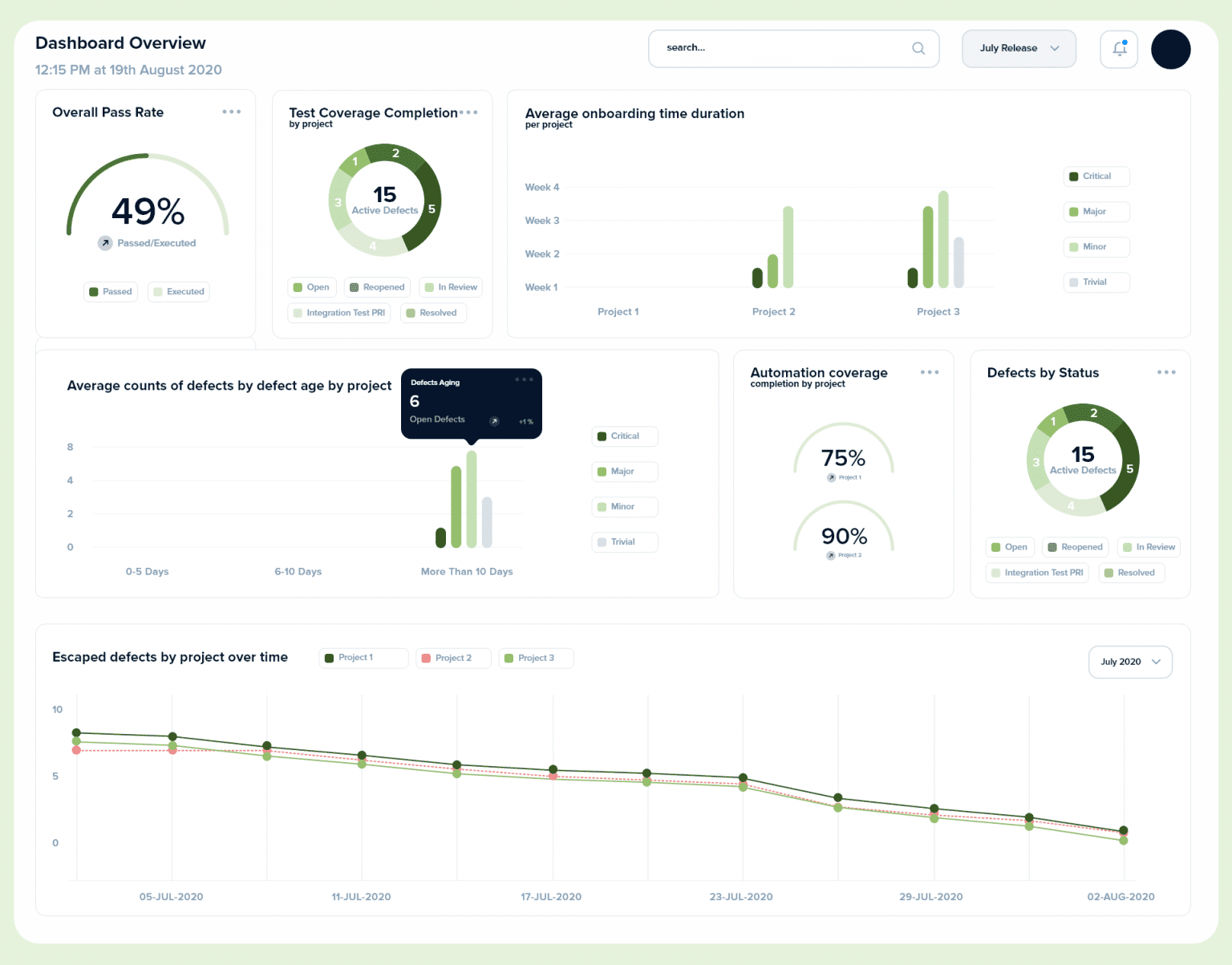Open Defects by Status options menu
This screenshot has height=965, width=1232.
pyautogui.click(x=1167, y=371)
